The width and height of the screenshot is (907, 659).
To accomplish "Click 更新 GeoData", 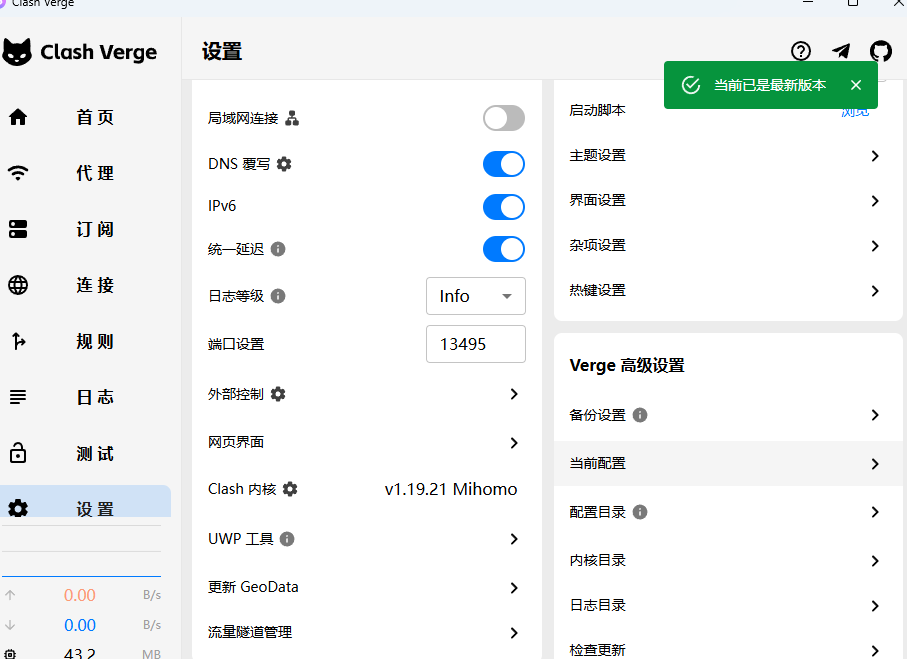I will [x=364, y=587].
